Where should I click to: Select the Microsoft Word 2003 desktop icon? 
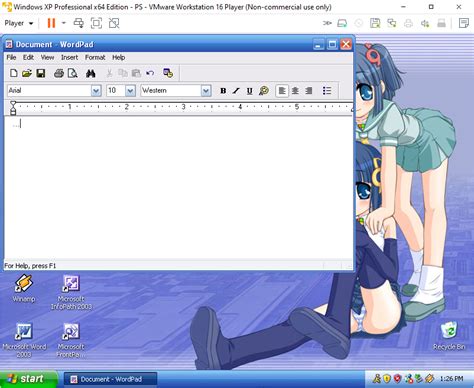click(24, 340)
